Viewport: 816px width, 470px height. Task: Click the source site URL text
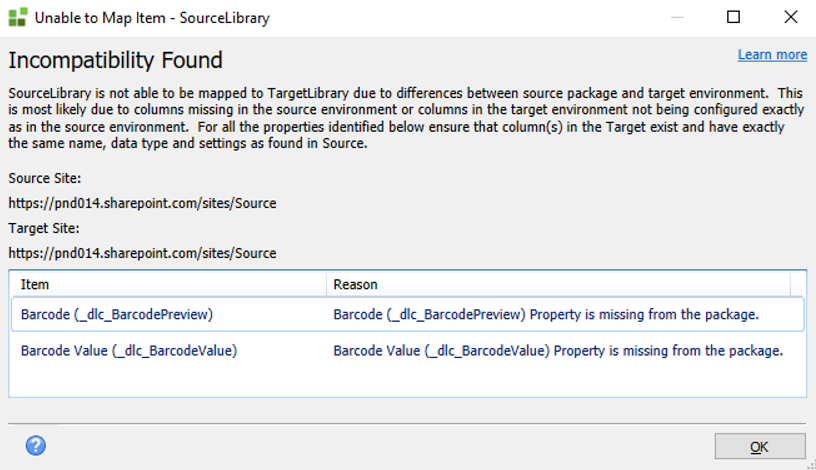tap(142, 203)
